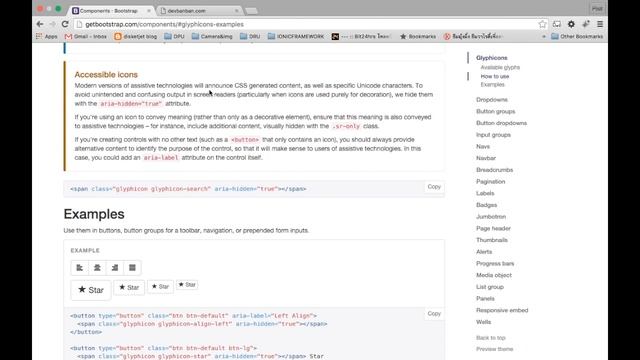640x360 pixels.
Task: Go to Alerts sidebar link
Action: (x=484, y=252)
